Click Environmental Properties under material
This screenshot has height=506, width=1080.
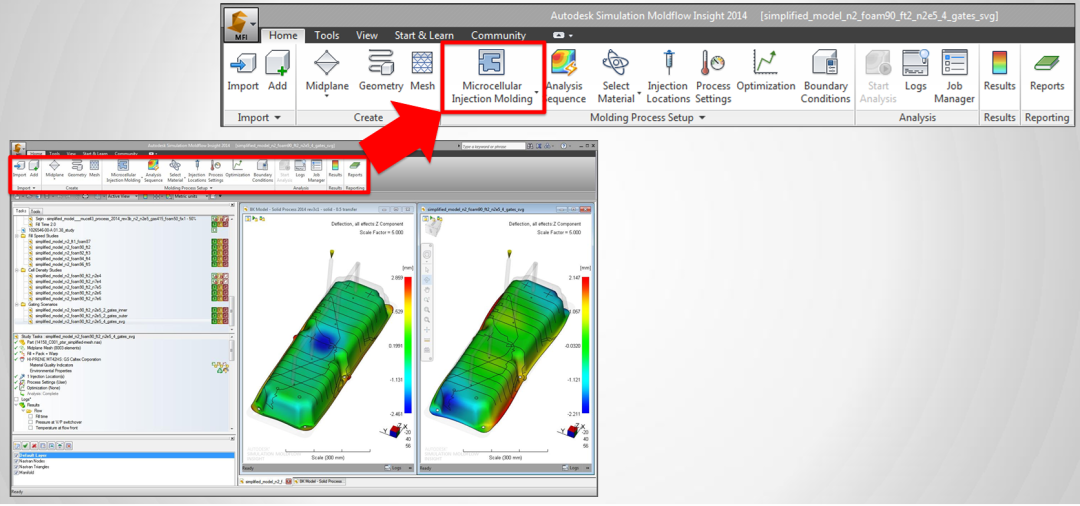pos(51,370)
